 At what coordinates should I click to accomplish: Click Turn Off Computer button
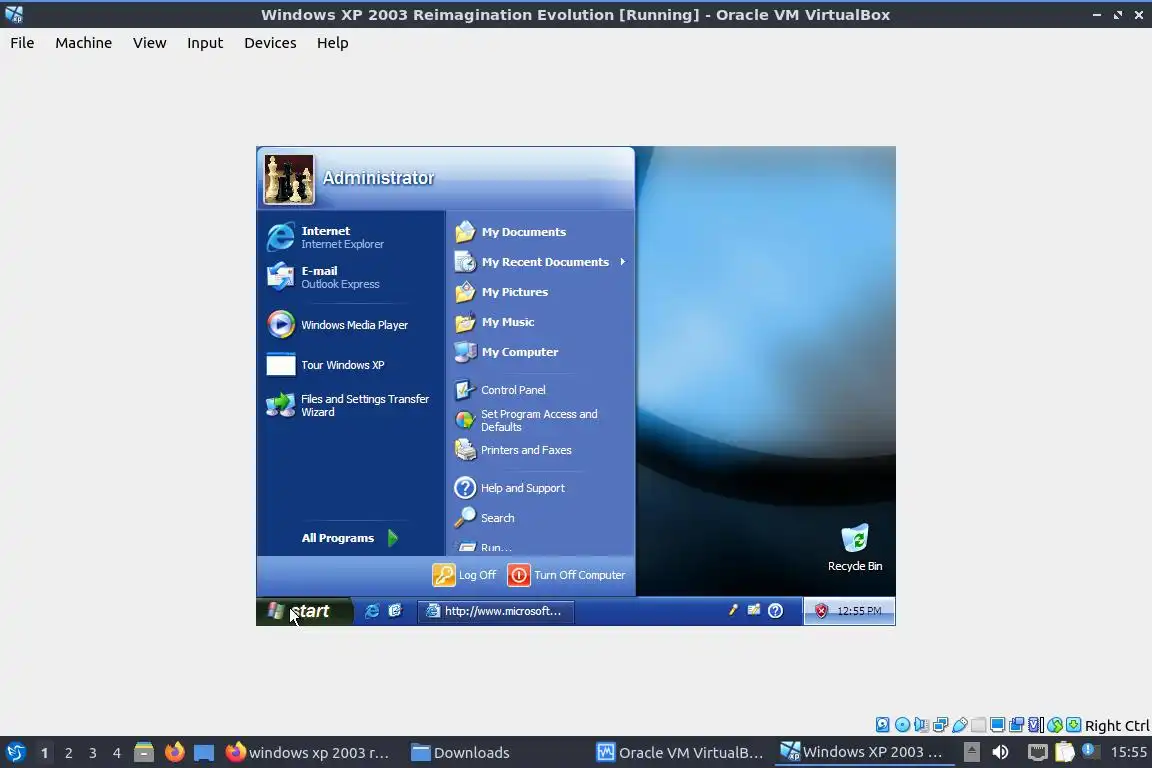pos(566,575)
